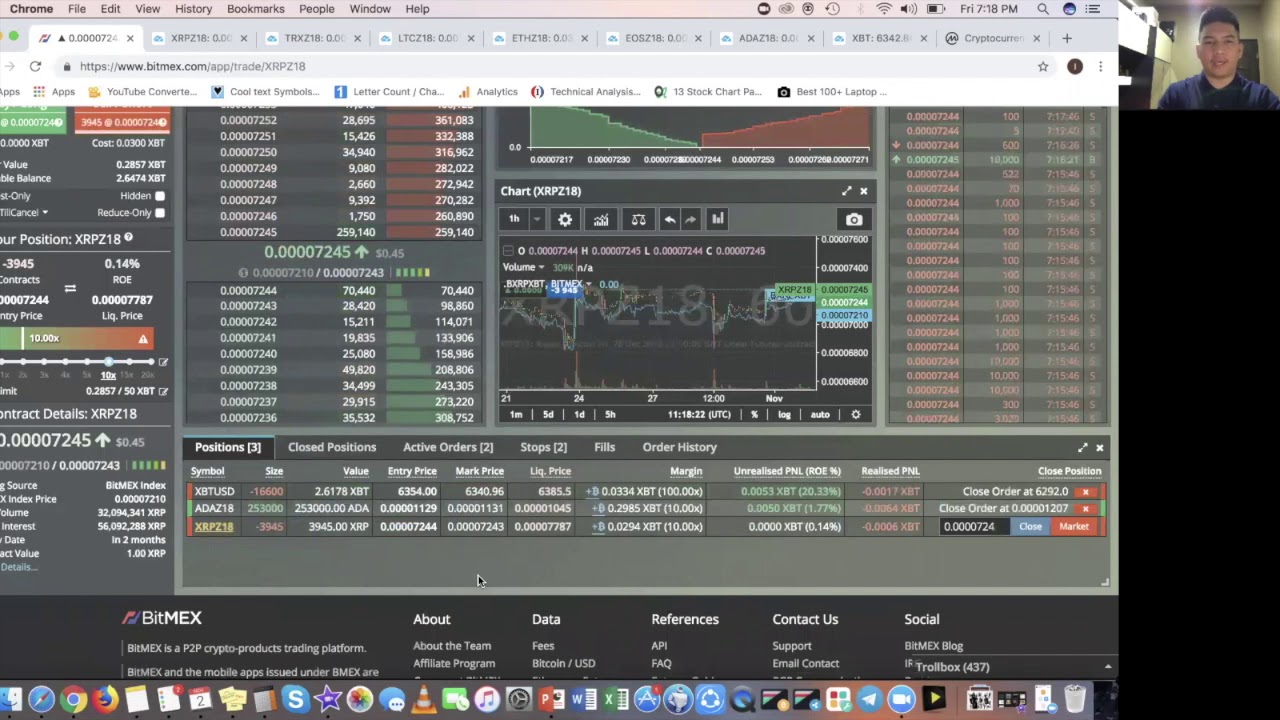Open Chrome three-dot menu
The height and width of the screenshot is (720, 1280).
(x=1100, y=66)
